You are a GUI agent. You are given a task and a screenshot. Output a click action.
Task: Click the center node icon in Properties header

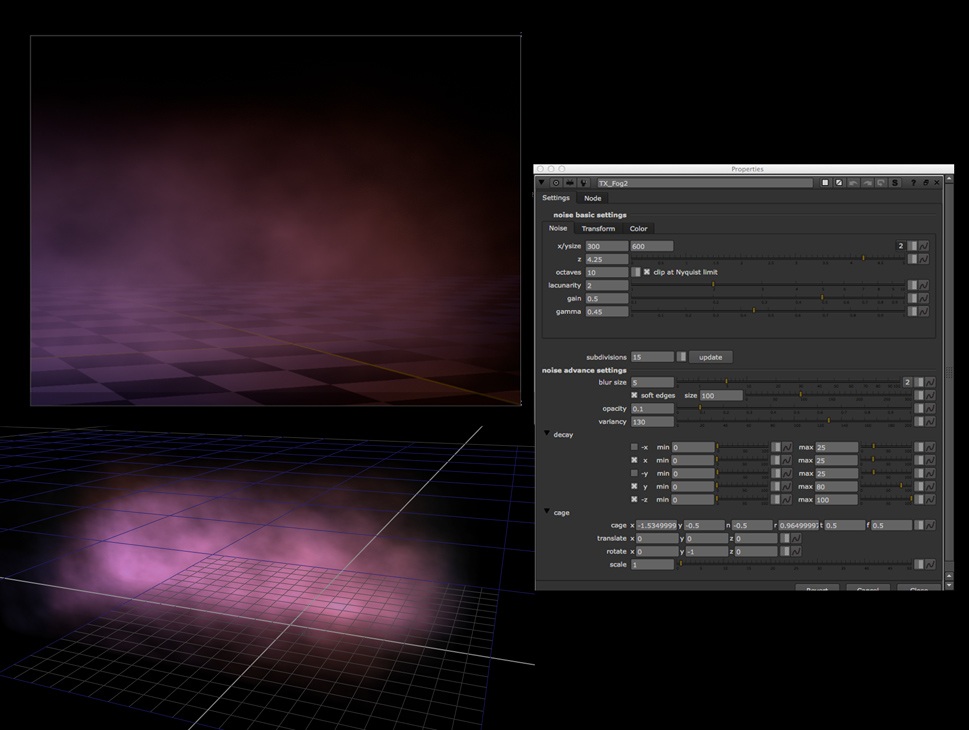[x=556, y=183]
